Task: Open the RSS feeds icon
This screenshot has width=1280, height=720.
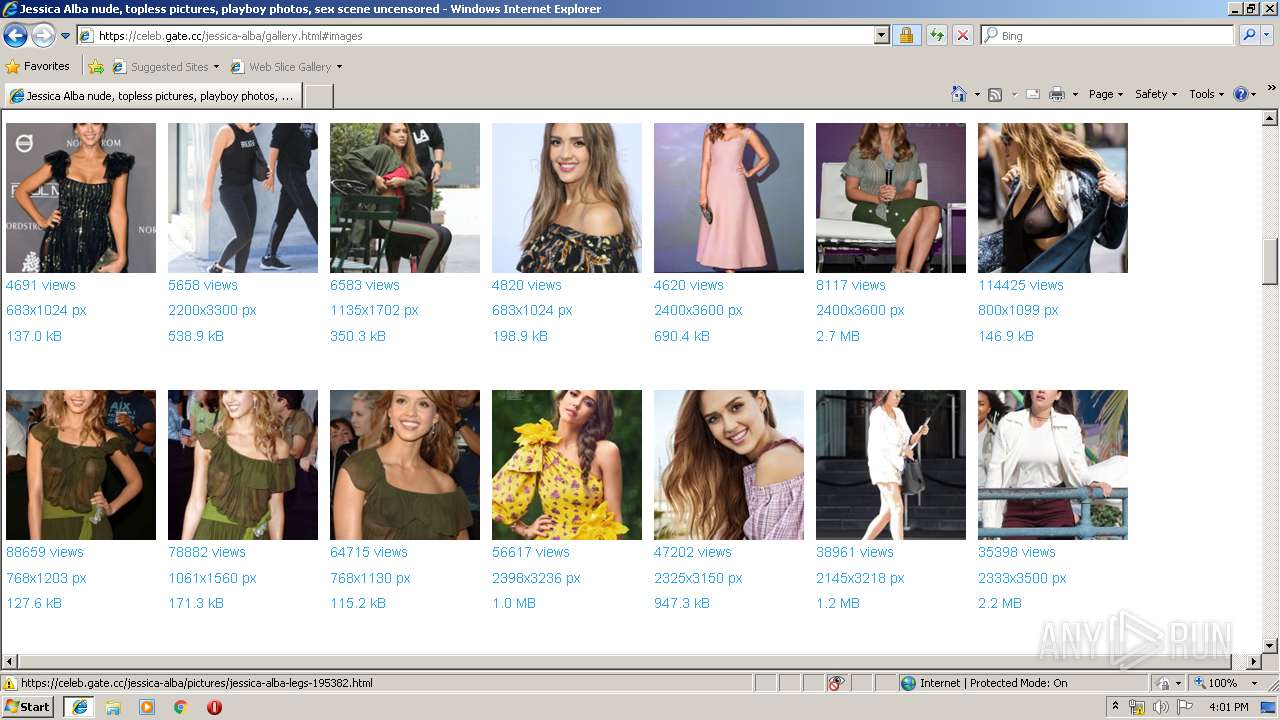Action: [x=995, y=94]
